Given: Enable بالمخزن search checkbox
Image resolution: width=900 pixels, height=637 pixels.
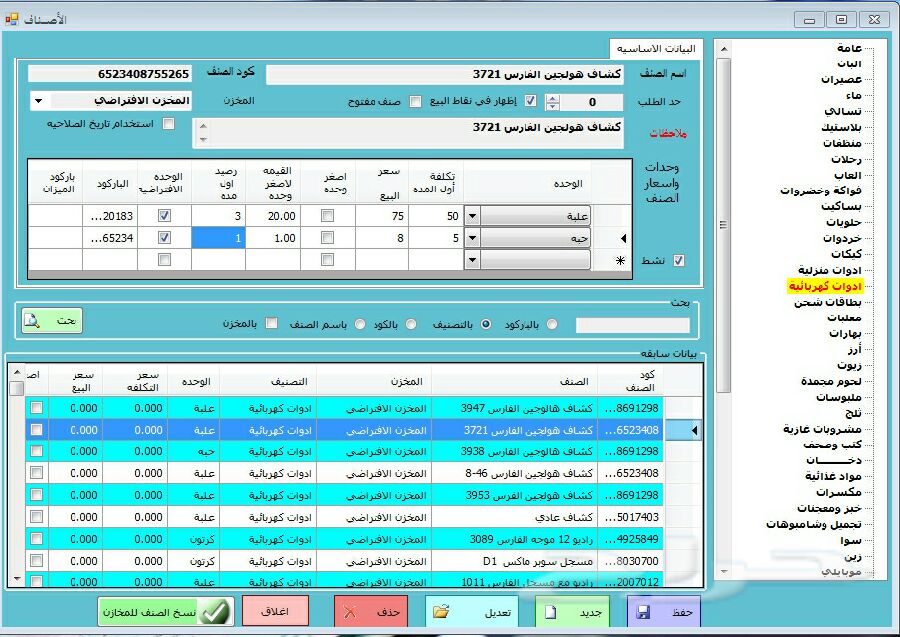Looking at the screenshot, I should 271,323.
